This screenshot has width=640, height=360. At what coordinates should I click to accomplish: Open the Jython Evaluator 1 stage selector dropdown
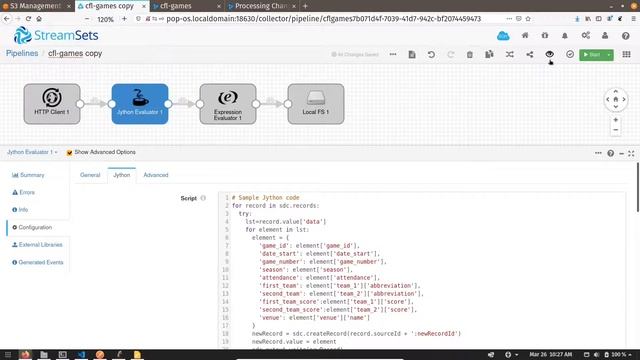32,152
